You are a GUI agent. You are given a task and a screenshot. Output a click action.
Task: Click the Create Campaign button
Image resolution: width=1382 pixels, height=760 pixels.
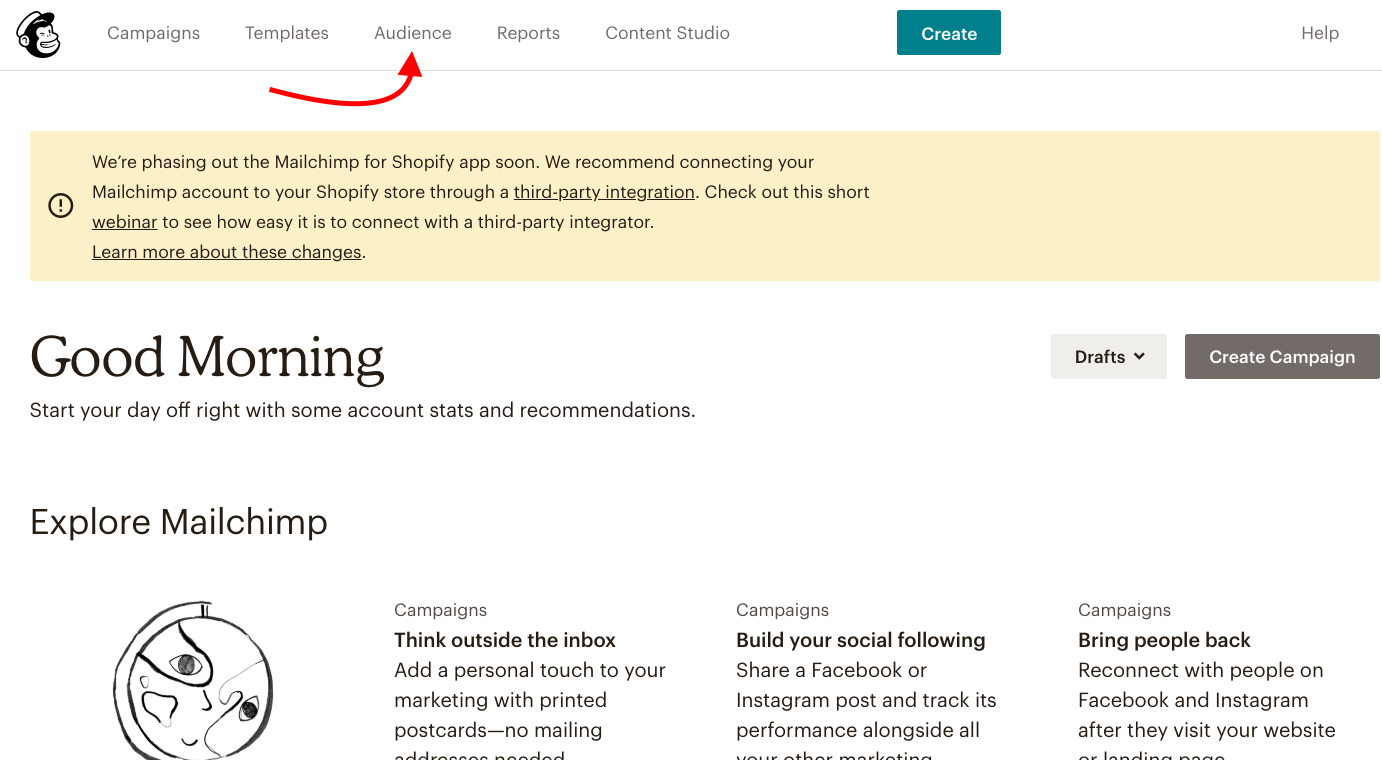coord(1282,357)
